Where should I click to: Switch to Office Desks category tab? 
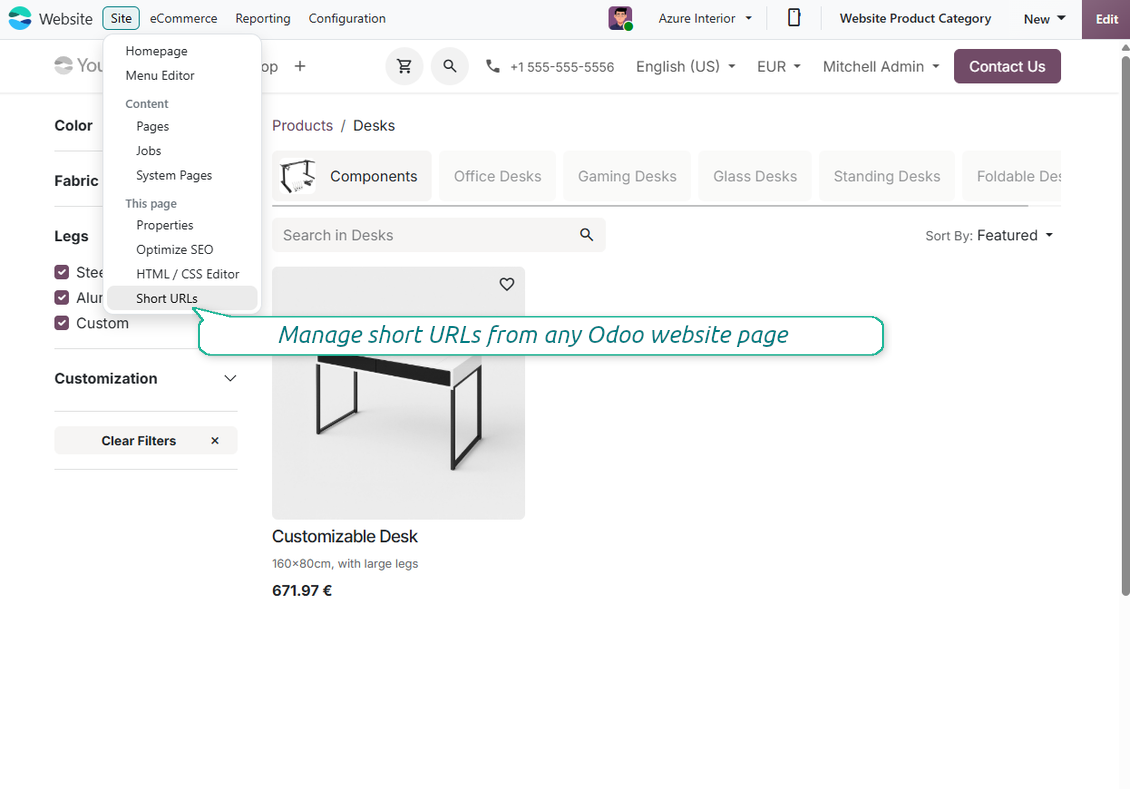[x=497, y=177]
